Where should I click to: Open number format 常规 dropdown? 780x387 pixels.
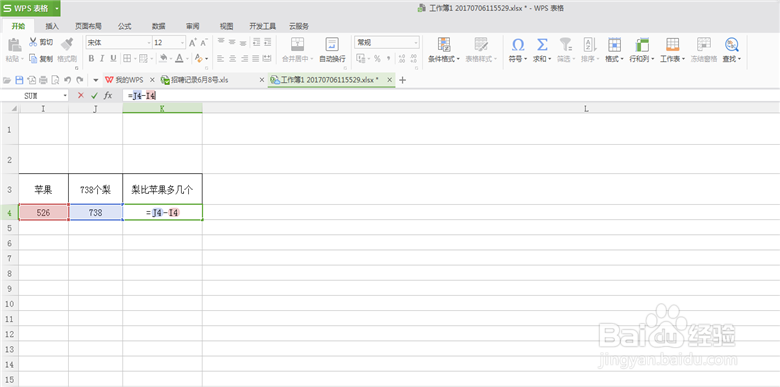coord(416,43)
